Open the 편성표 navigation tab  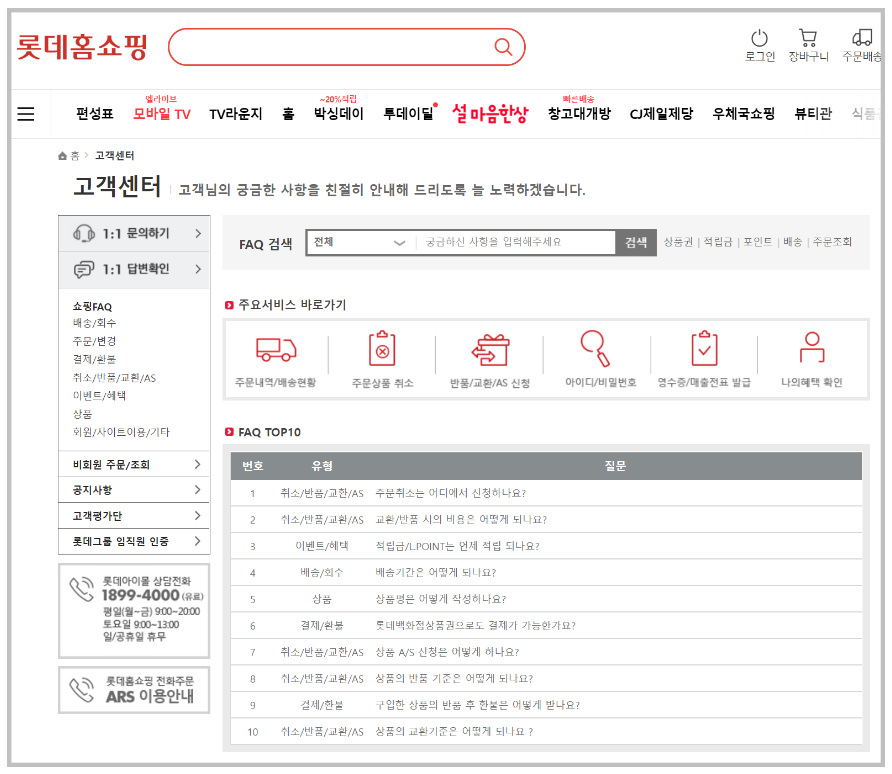[95, 114]
